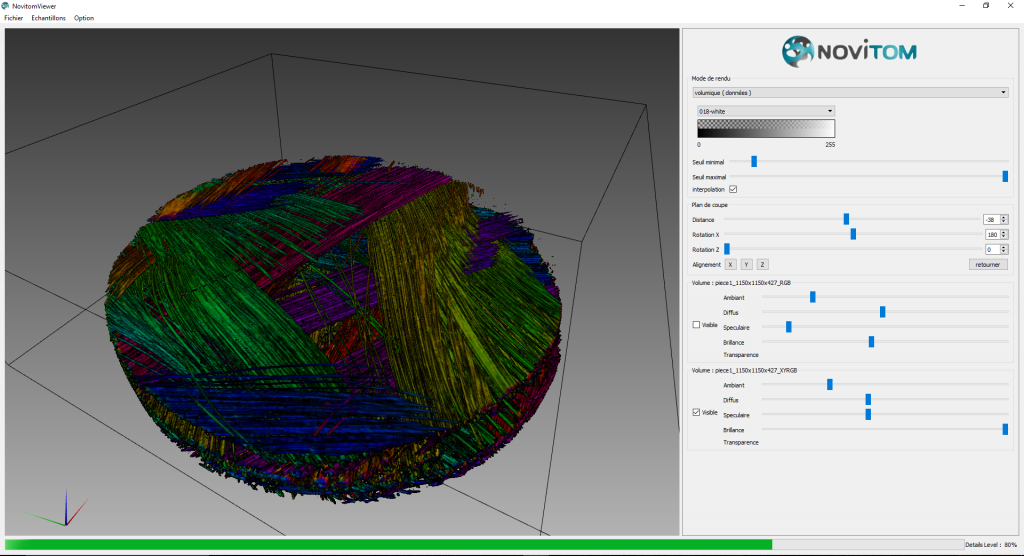
Task: Click the NovitomViewer app icon in title bar
Action: [x=7, y=6]
